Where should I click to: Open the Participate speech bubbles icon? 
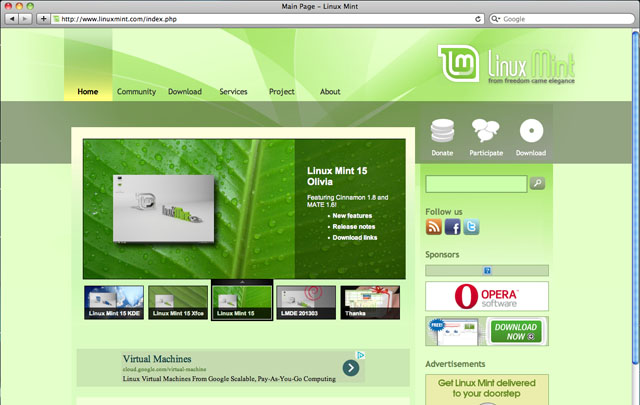coord(485,131)
